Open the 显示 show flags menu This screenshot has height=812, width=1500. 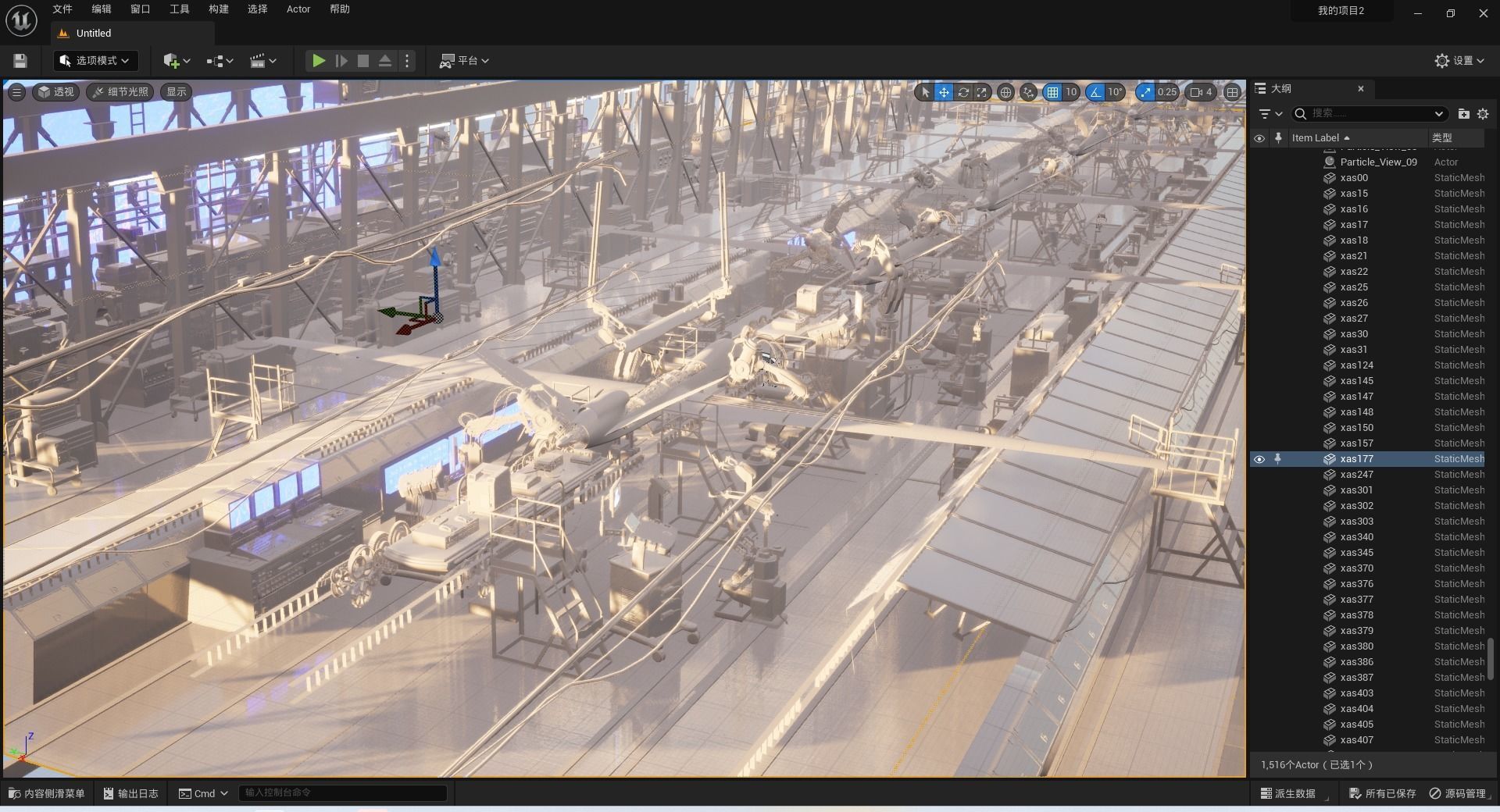(177, 92)
